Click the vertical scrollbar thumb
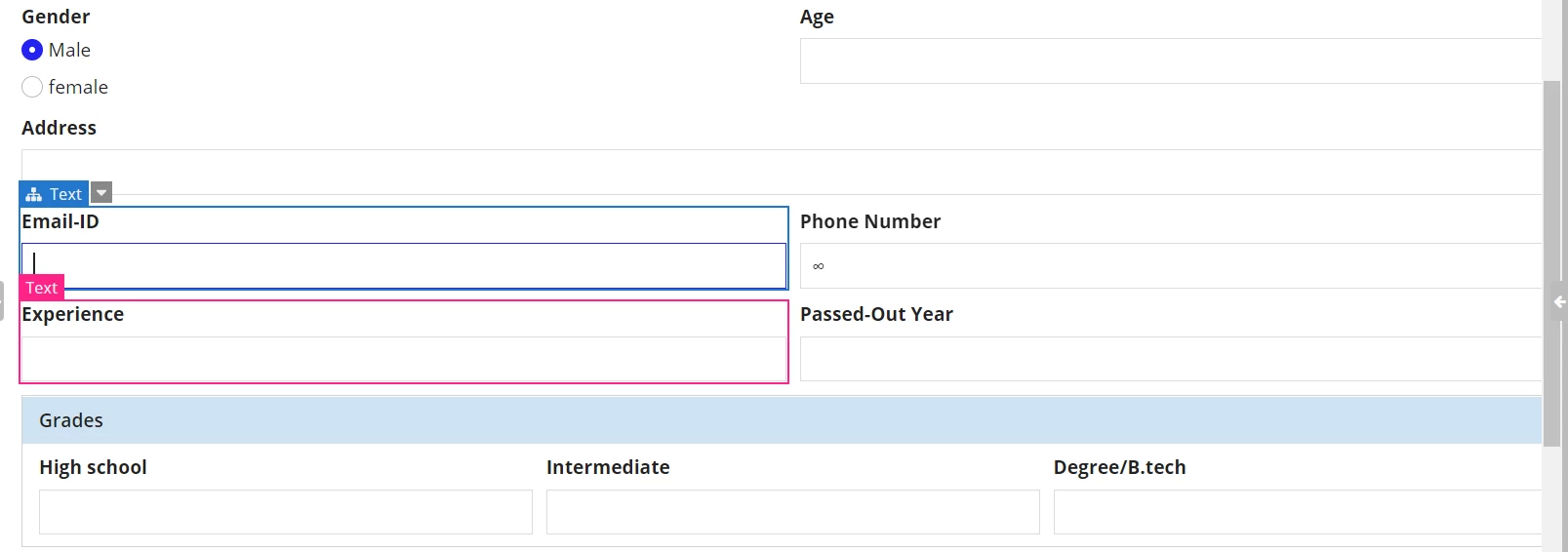The image size is (1568, 552). (x=1551, y=263)
